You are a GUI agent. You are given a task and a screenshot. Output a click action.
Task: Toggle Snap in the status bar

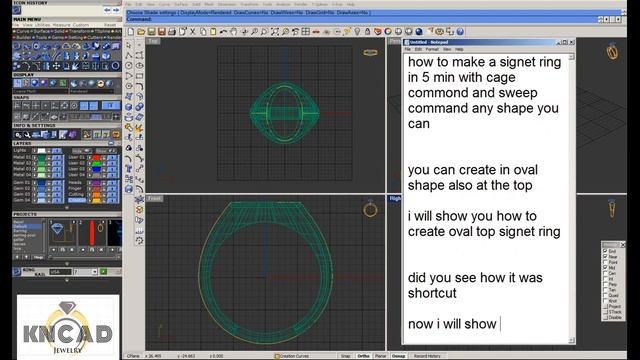pyautogui.click(x=346, y=356)
